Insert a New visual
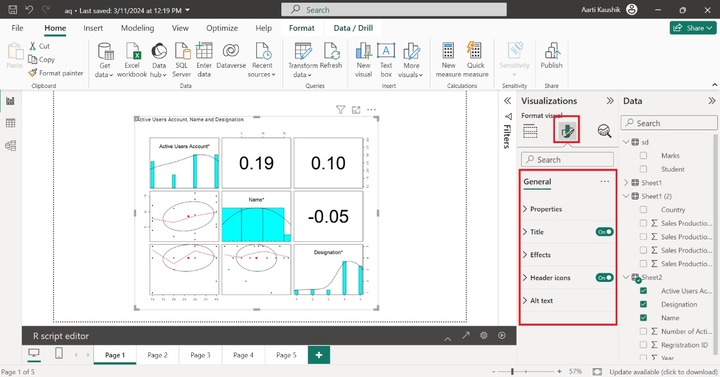Screen dimensions: 720x377 pos(363,60)
